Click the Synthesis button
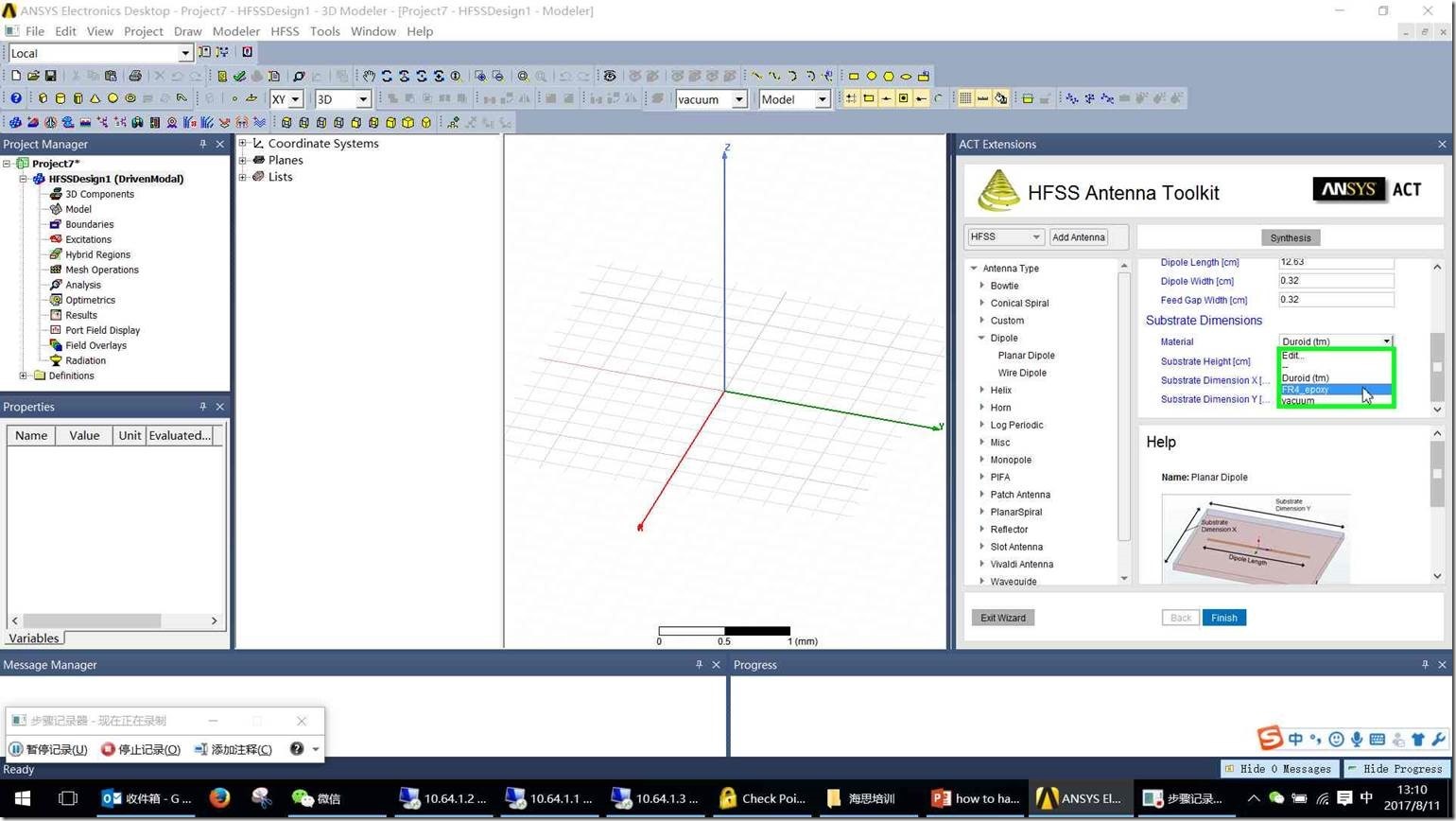1456x821 pixels. 1291,237
